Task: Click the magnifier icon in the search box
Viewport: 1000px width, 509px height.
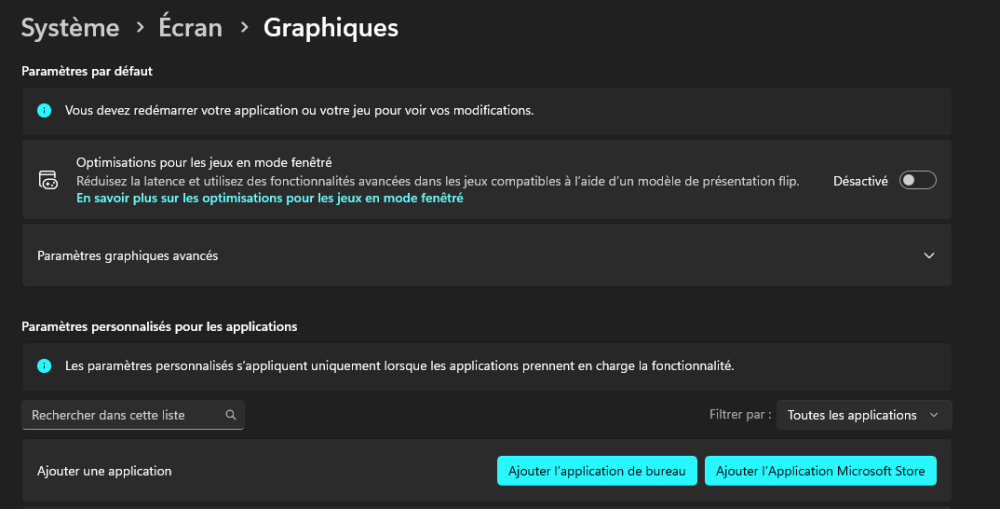Action: [x=231, y=415]
